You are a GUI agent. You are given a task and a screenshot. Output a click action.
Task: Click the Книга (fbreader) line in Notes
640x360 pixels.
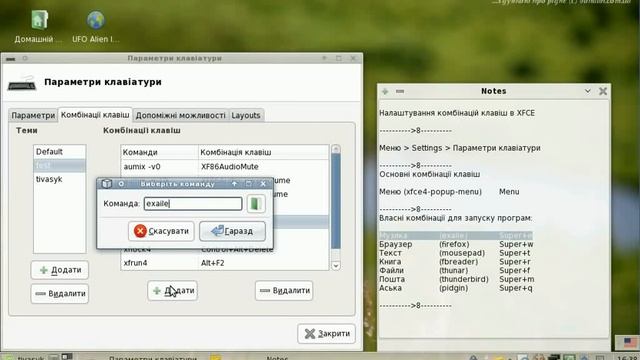(456, 262)
